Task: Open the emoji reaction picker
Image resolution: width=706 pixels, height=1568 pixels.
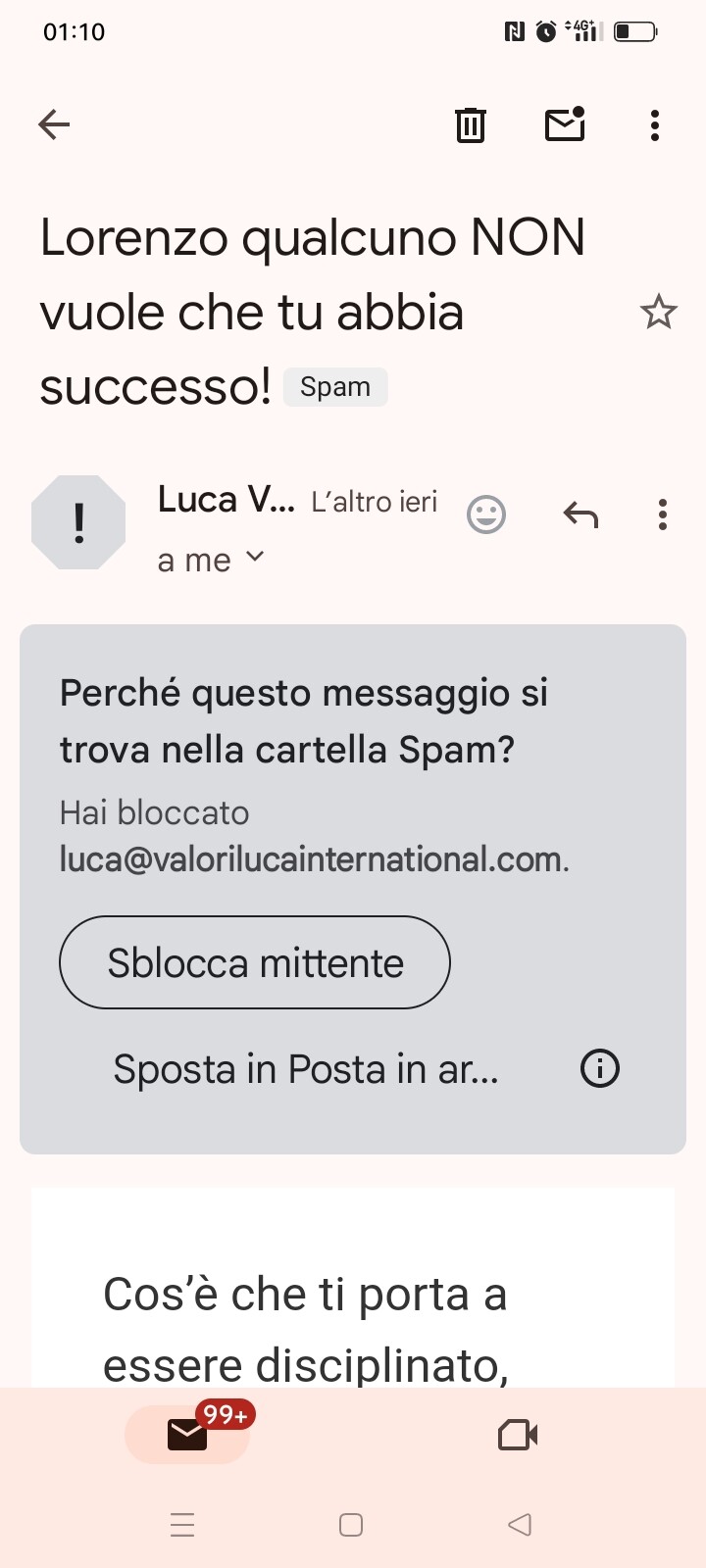Action: pos(485,514)
